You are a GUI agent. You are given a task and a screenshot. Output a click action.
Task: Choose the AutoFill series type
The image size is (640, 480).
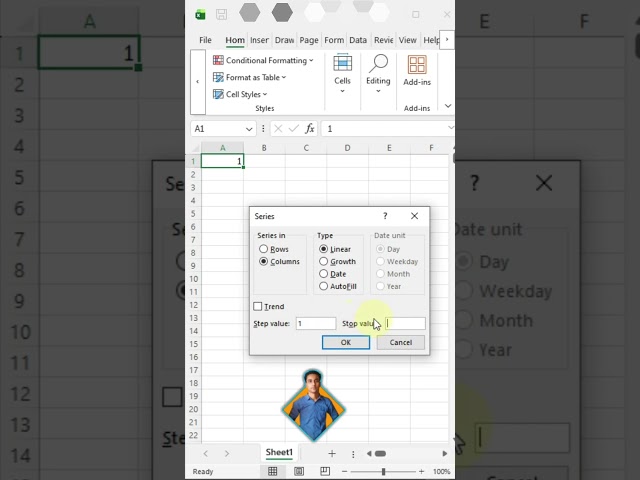tap(323, 286)
